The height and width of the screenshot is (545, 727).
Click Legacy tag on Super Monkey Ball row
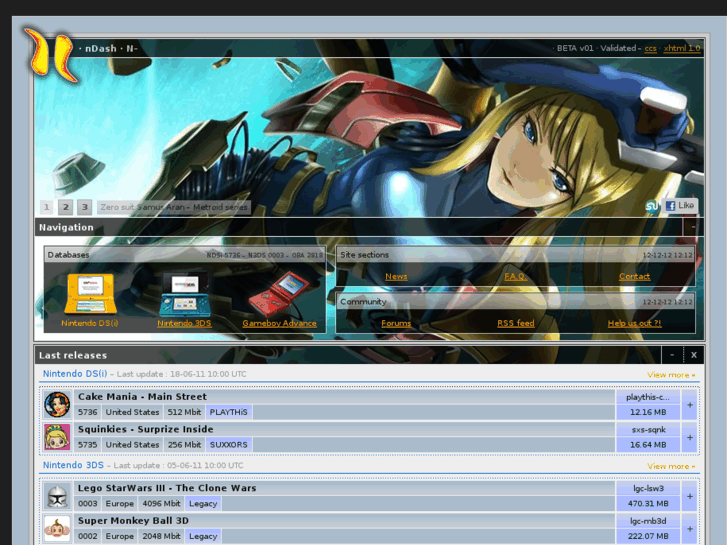pyautogui.click(x=203, y=536)
